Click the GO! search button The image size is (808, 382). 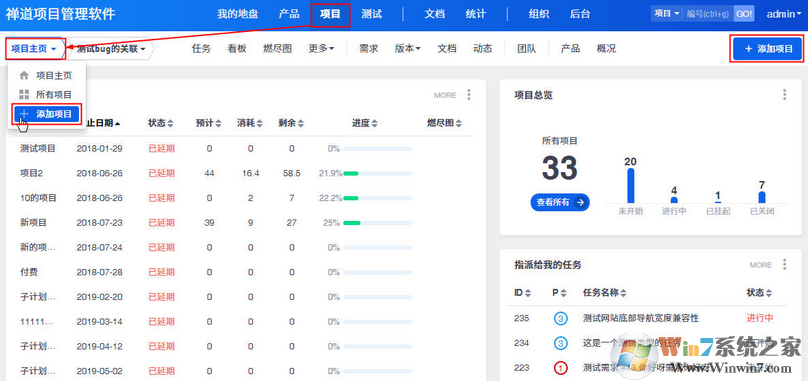point(744,14)
